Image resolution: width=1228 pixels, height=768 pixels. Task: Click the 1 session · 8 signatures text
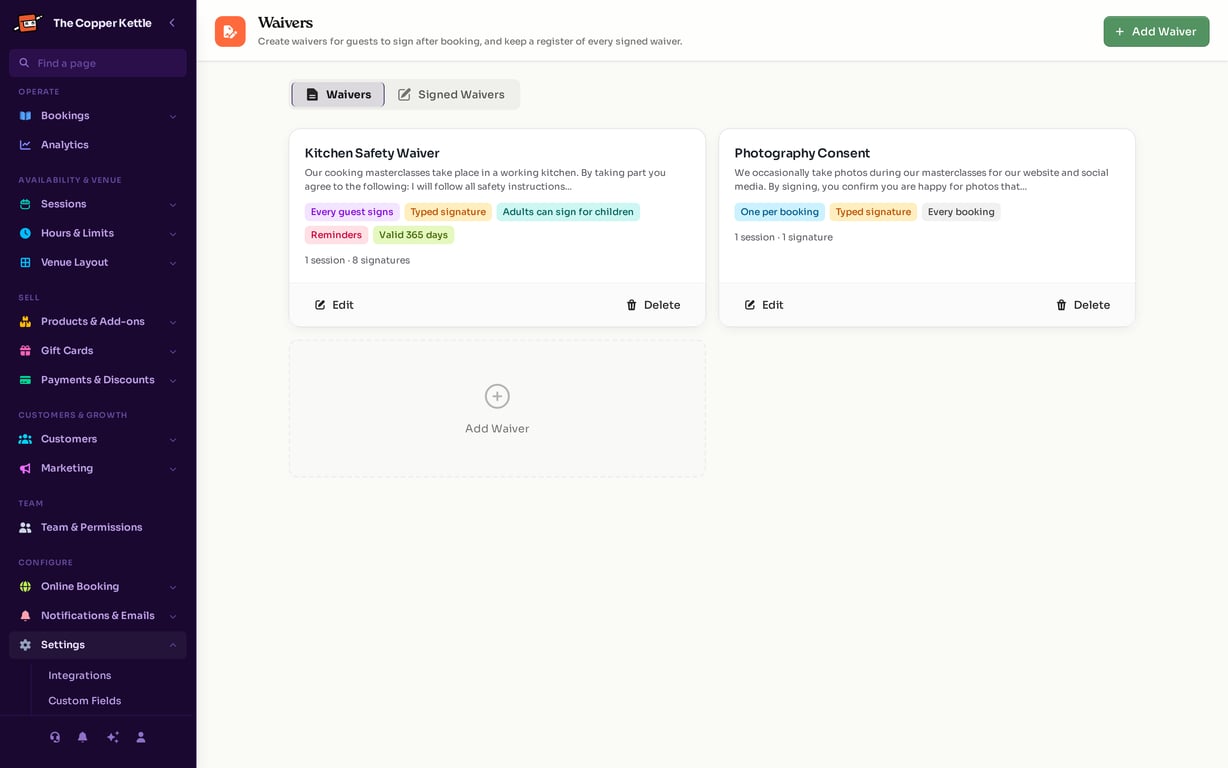(357, 260)
